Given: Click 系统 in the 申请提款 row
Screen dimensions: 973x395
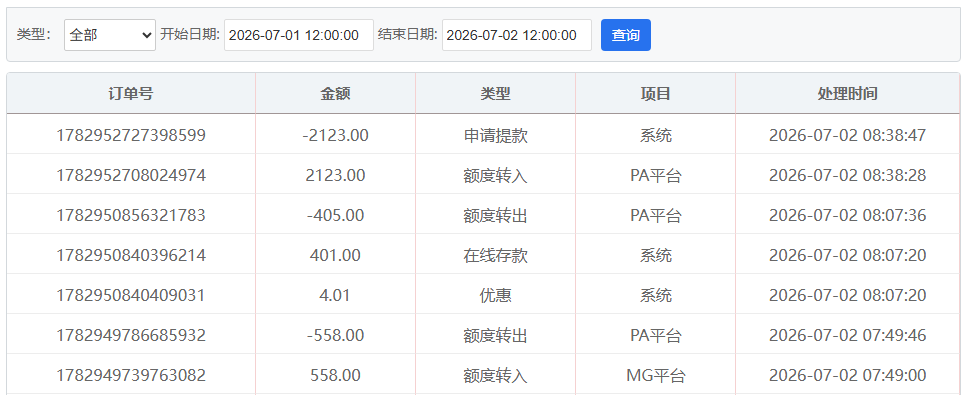Looking at the screenshot, I should pyautogui.click(x=655, y=135).
